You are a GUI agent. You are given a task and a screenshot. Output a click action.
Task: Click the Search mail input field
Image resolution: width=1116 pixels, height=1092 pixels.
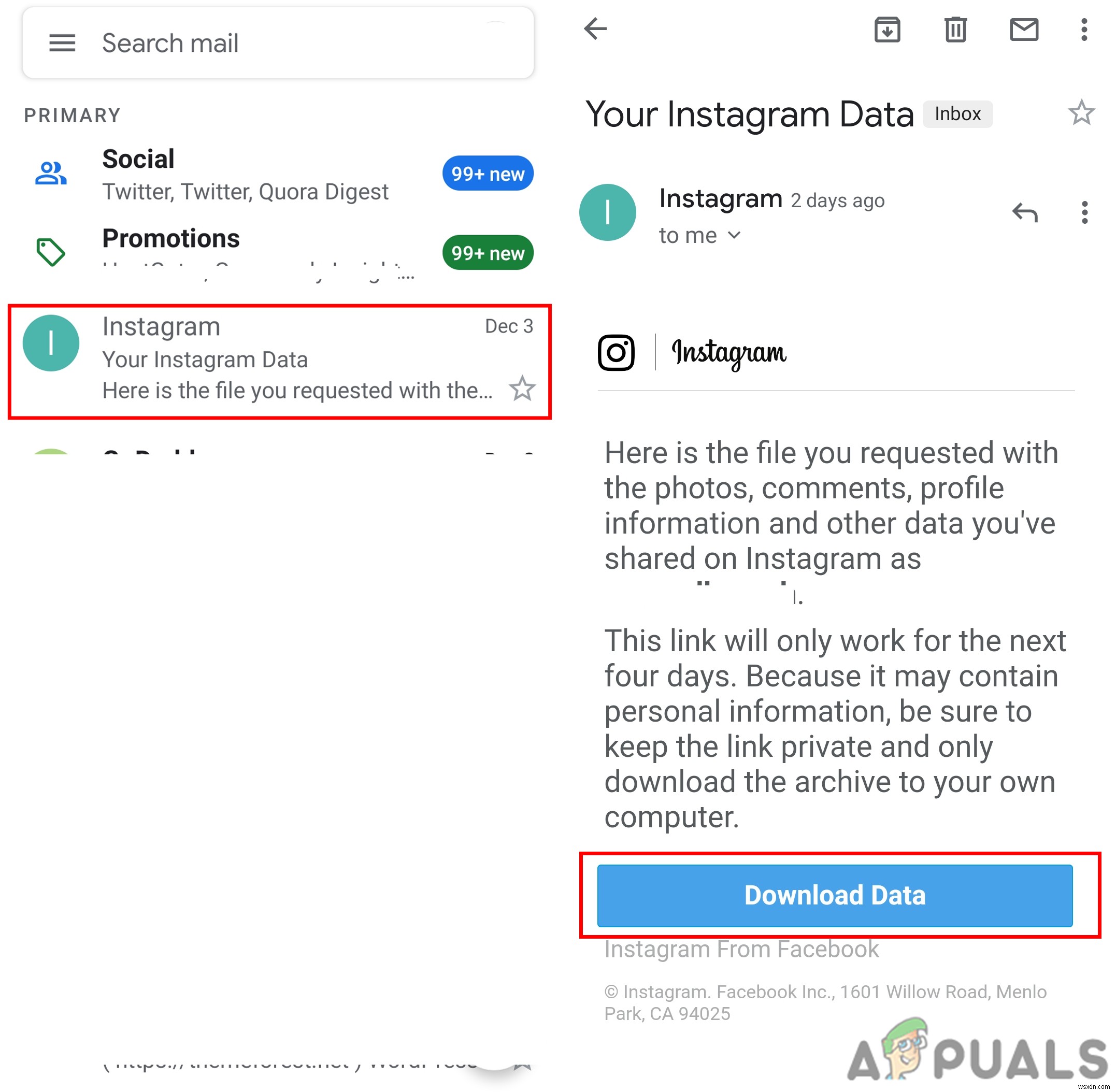point(280,42)
